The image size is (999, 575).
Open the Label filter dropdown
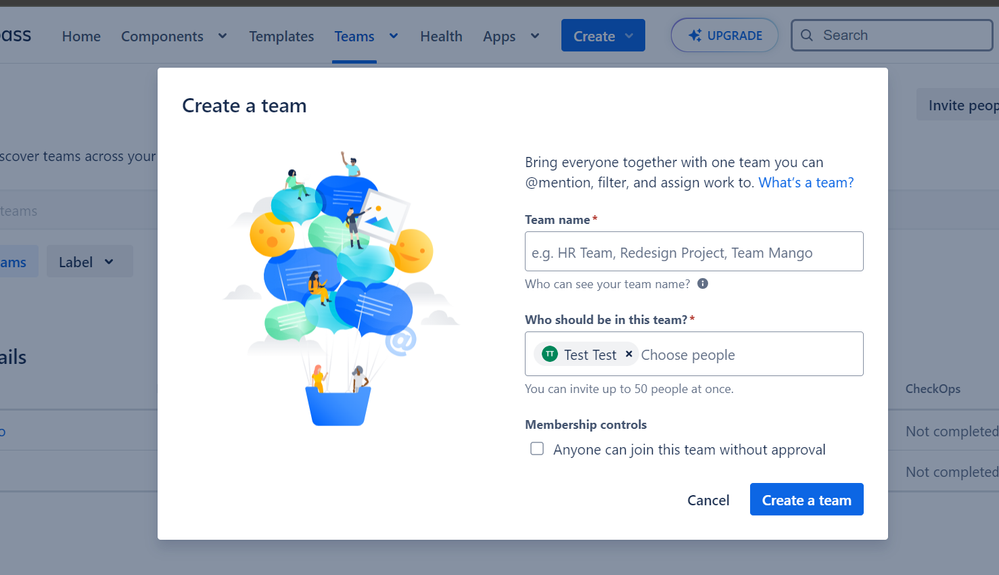pyautogui.click(x=90, y=262)
